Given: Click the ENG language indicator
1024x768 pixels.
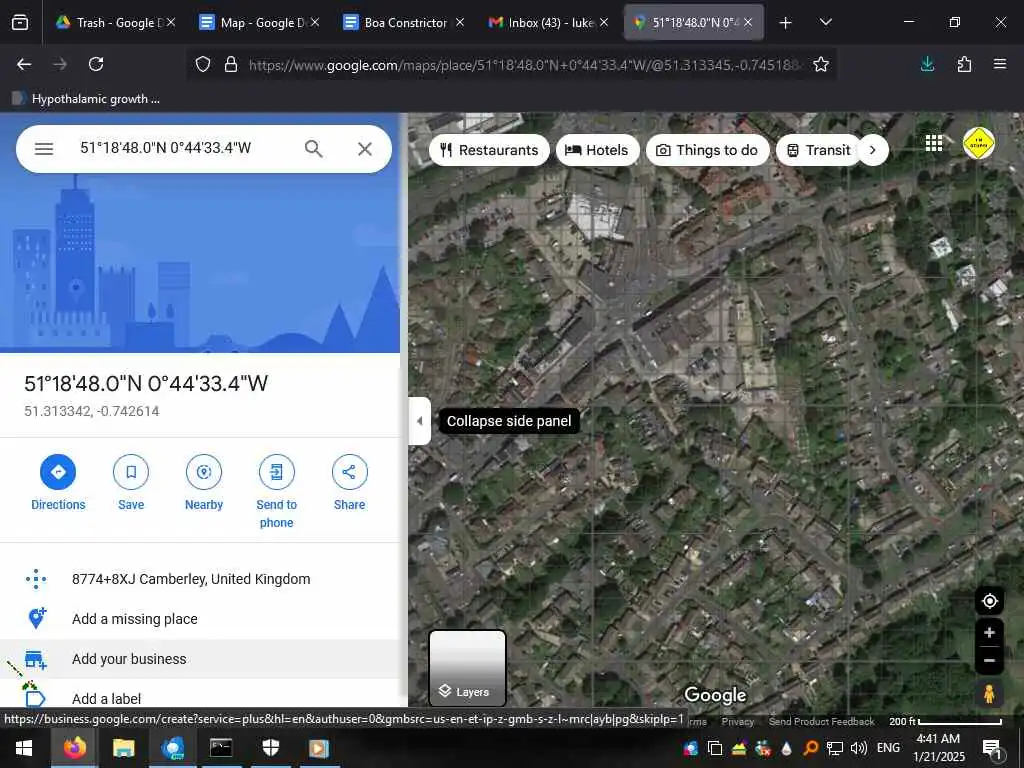Looking at the screenshot, I should click(888, 748).
